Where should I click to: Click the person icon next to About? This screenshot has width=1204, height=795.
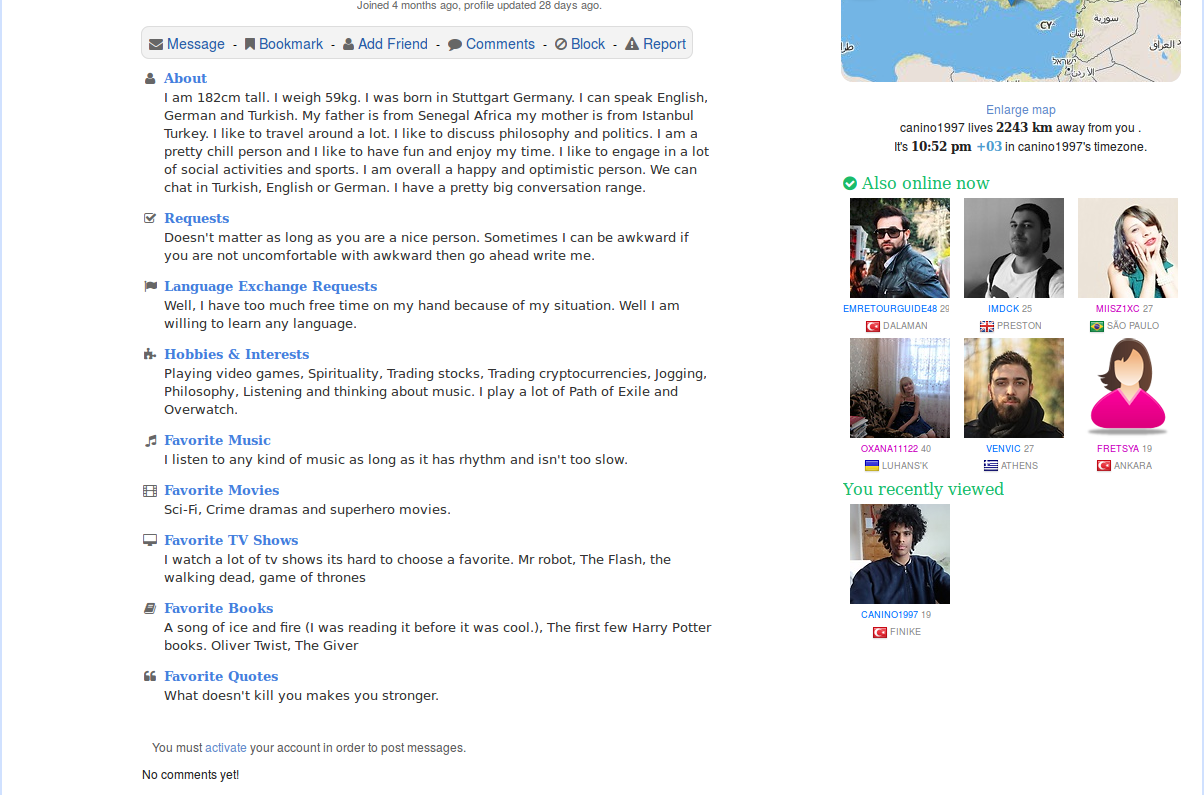click(x=150, y=78)
